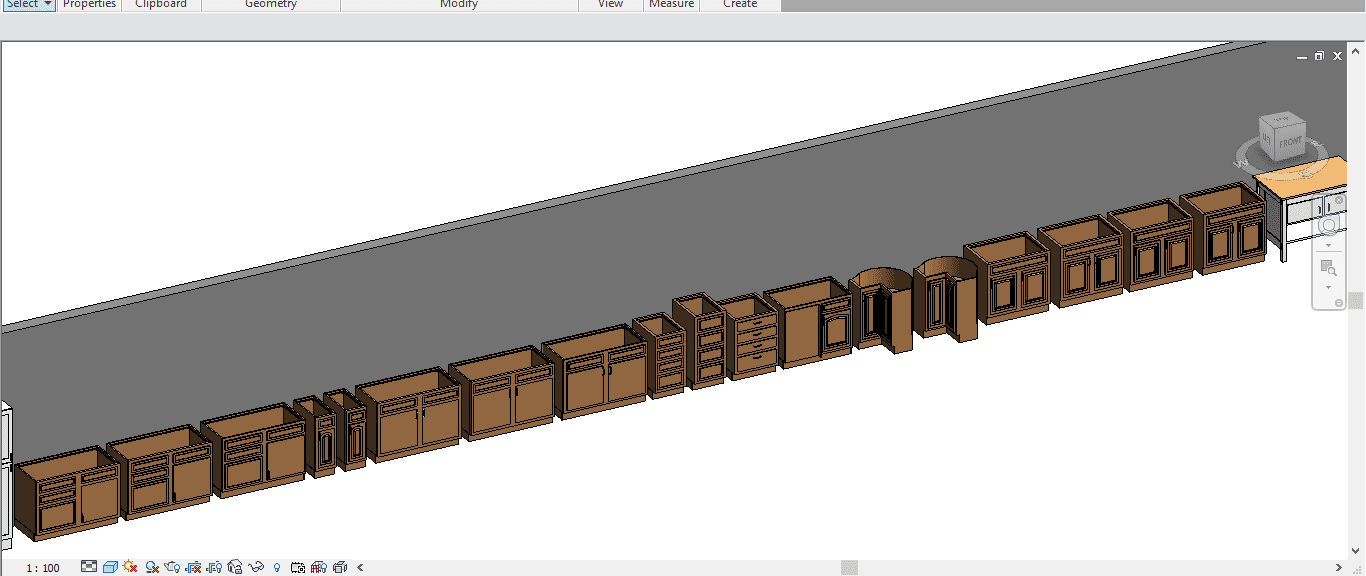Toggle Sun Path off/on icon
The width and height of the screenshot is (1366, 576).
(x=130, y=567)
